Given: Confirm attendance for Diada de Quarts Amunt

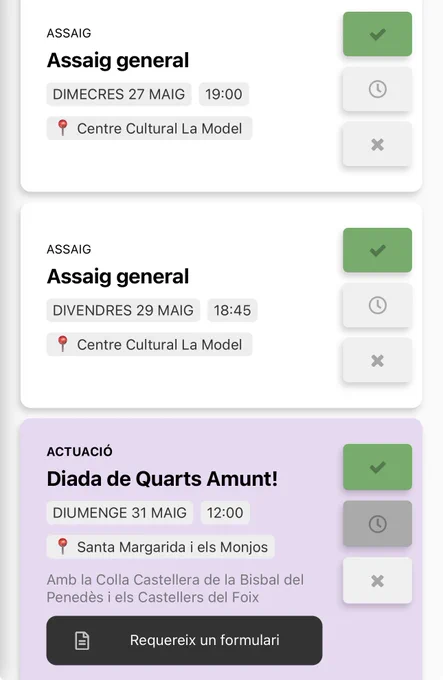Looking at the screenshot, I should [x=377, y=467].
